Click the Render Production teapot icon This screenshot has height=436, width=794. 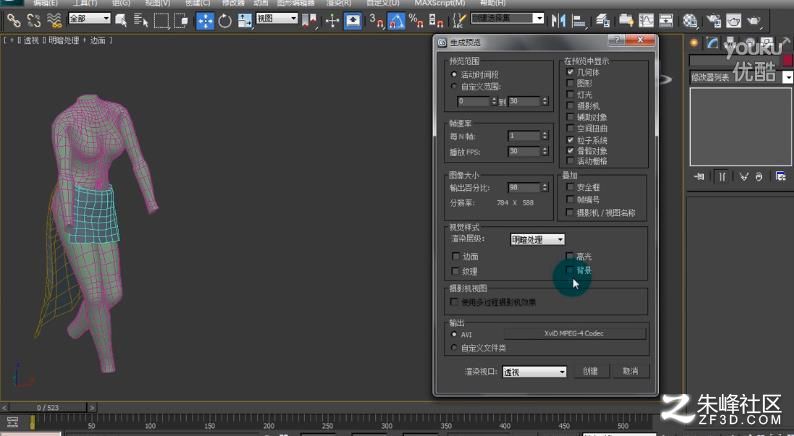tap(754, 21)
